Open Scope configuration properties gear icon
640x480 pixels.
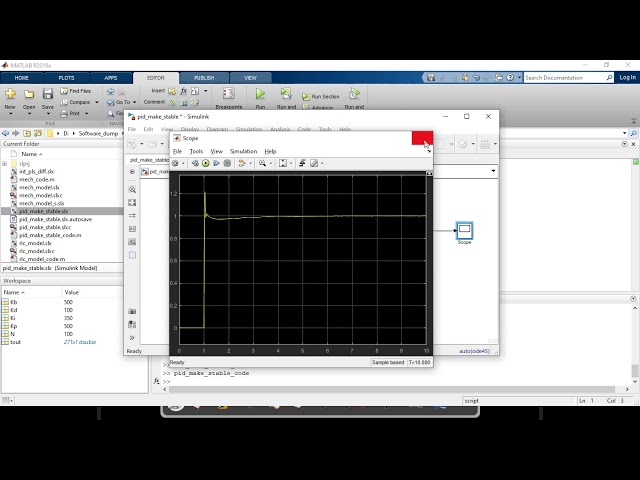coord(176,163)
